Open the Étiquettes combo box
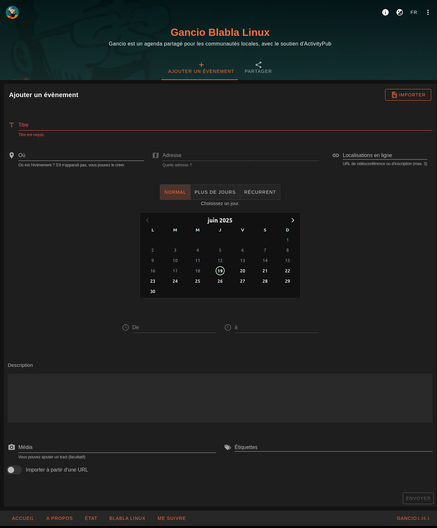The height and width of the screenshot is (528, 437). tap(333, 447)
